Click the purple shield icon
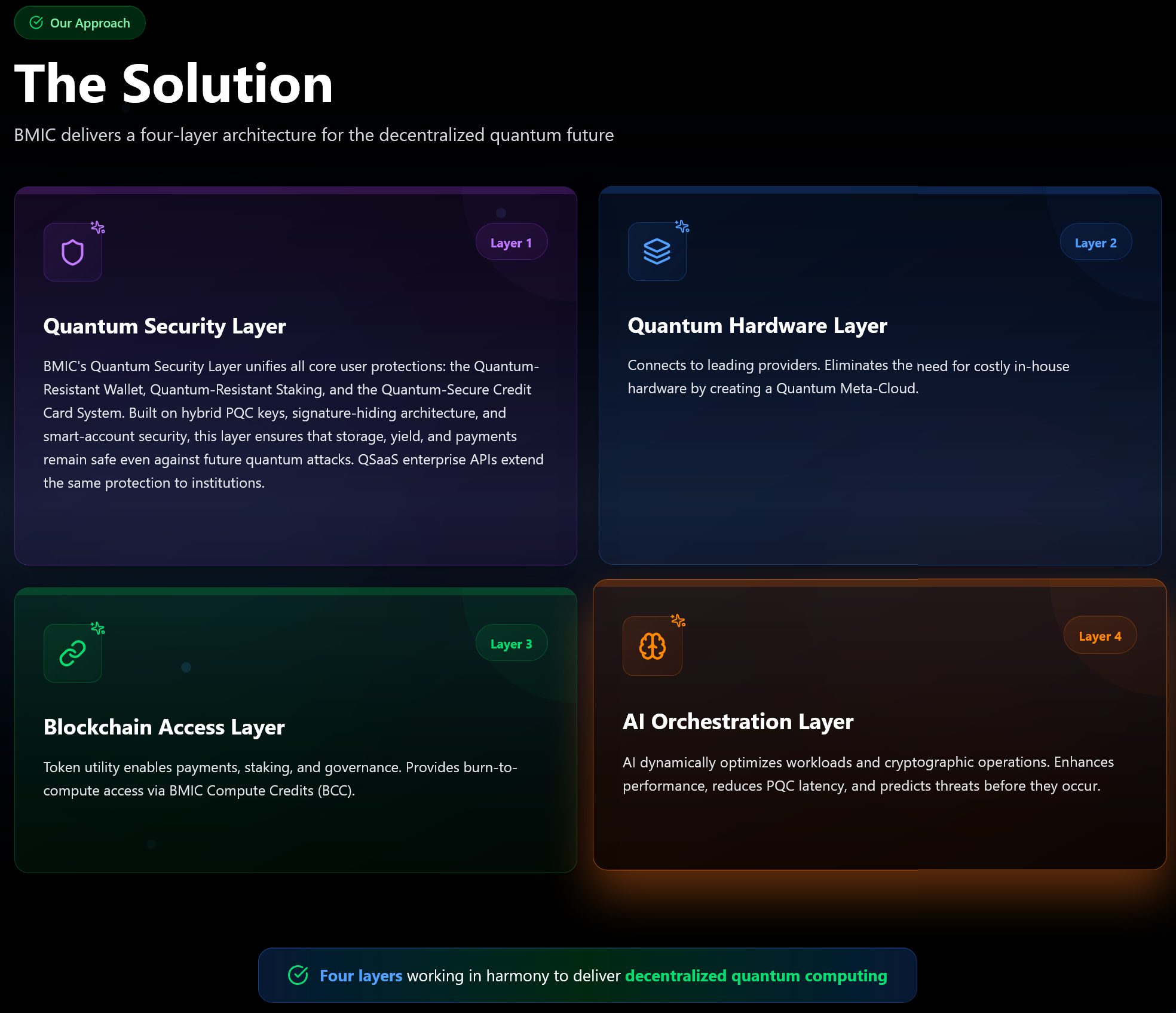Screen dimensions: 1176x1013 [72, 252]
